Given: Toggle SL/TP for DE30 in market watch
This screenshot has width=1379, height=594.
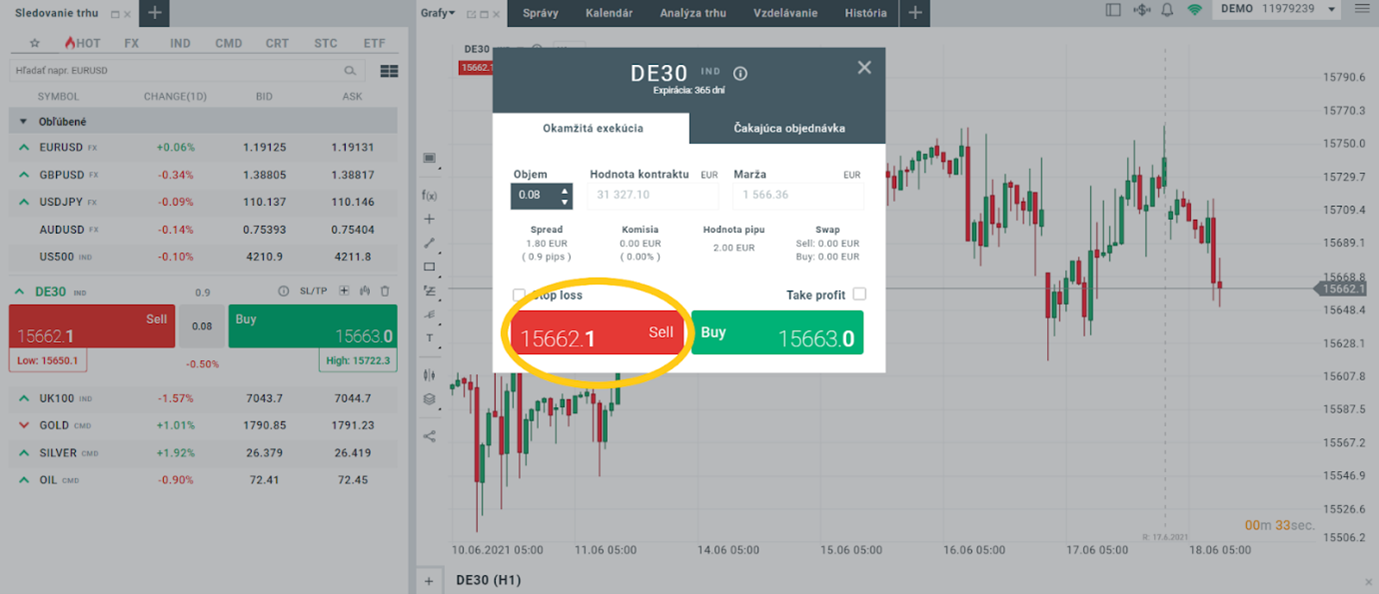Looking at the screenshot, I should [x=313, y=291].
